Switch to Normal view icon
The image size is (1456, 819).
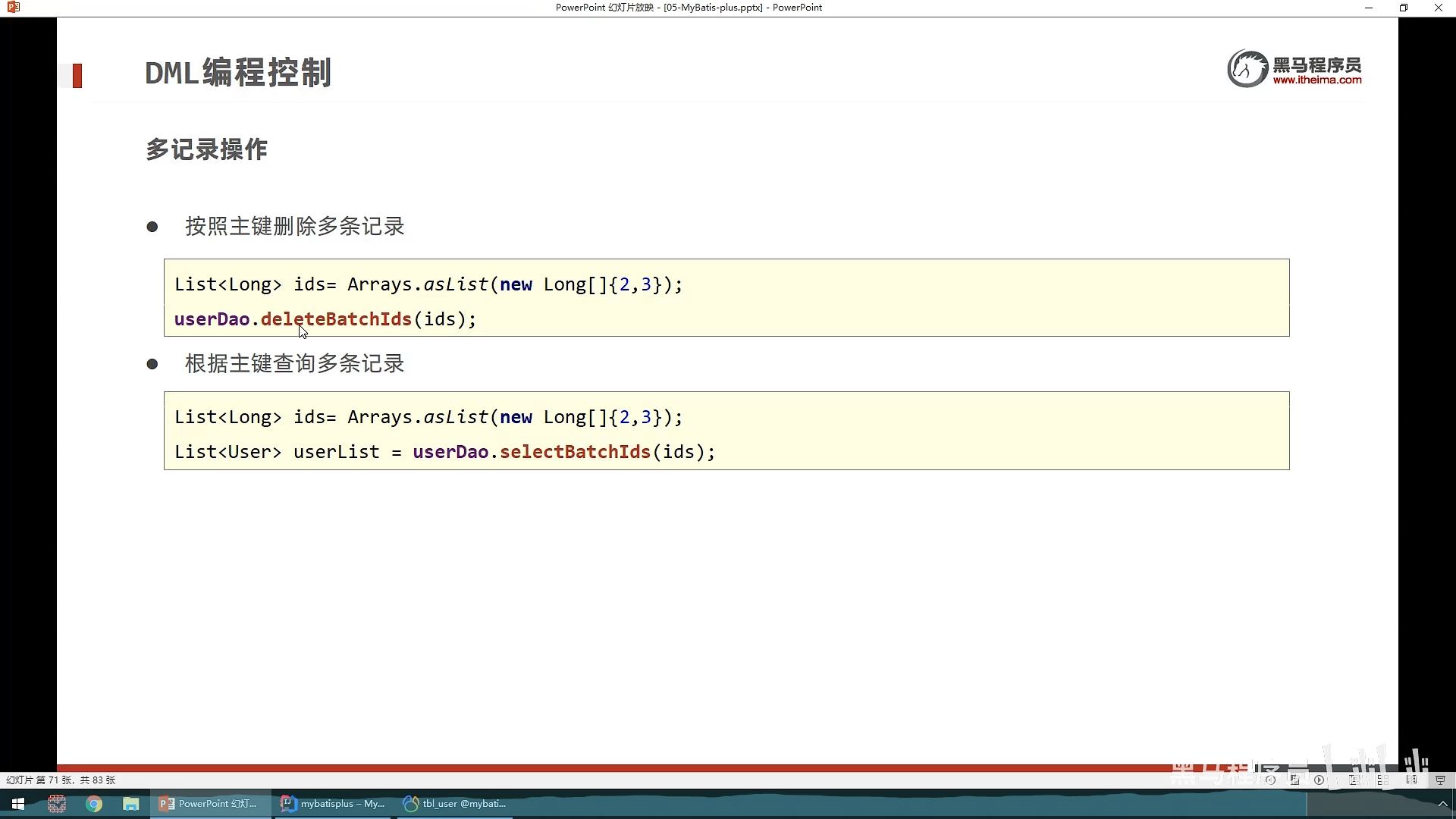tap(1354, 780)
